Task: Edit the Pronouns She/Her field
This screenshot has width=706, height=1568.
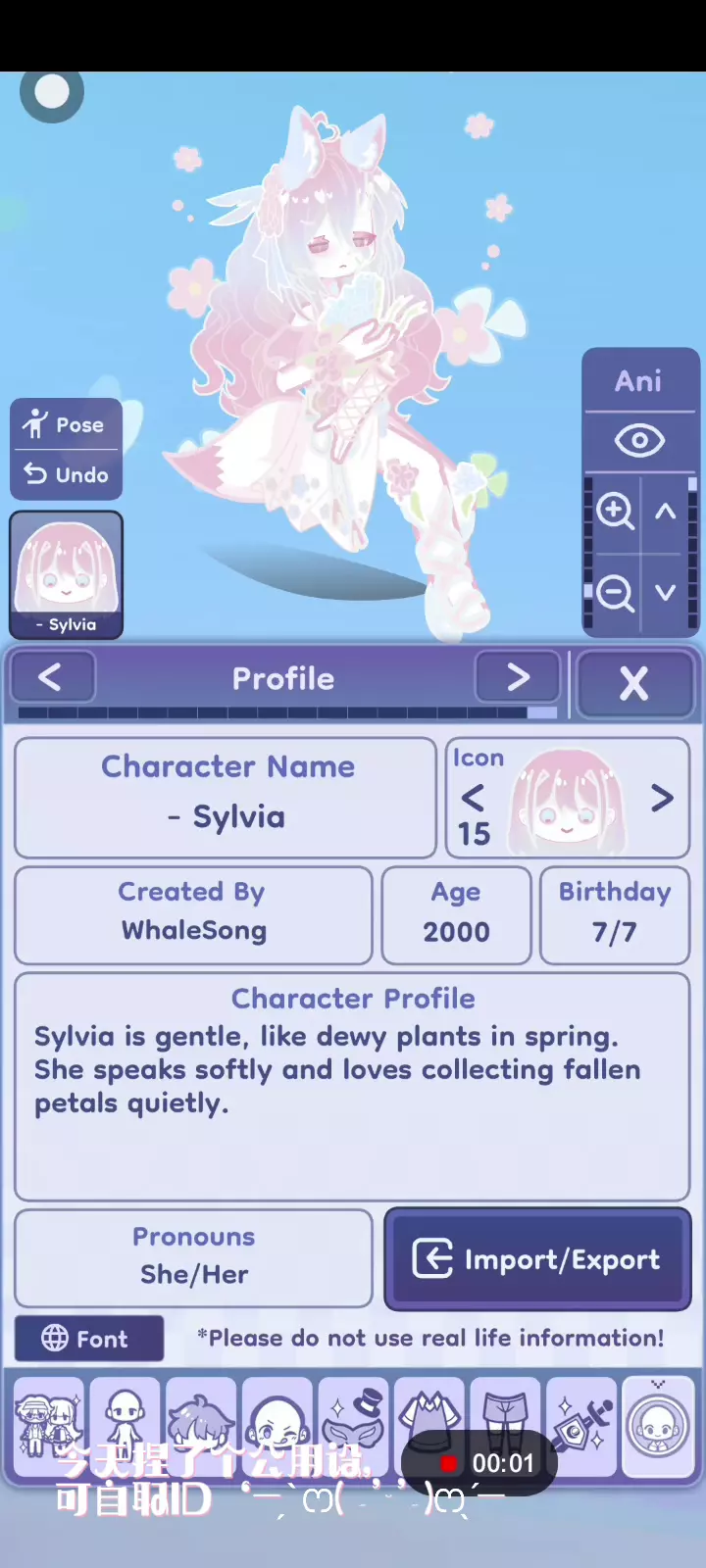Action: pyautogui.click(x=194, y=1257)
